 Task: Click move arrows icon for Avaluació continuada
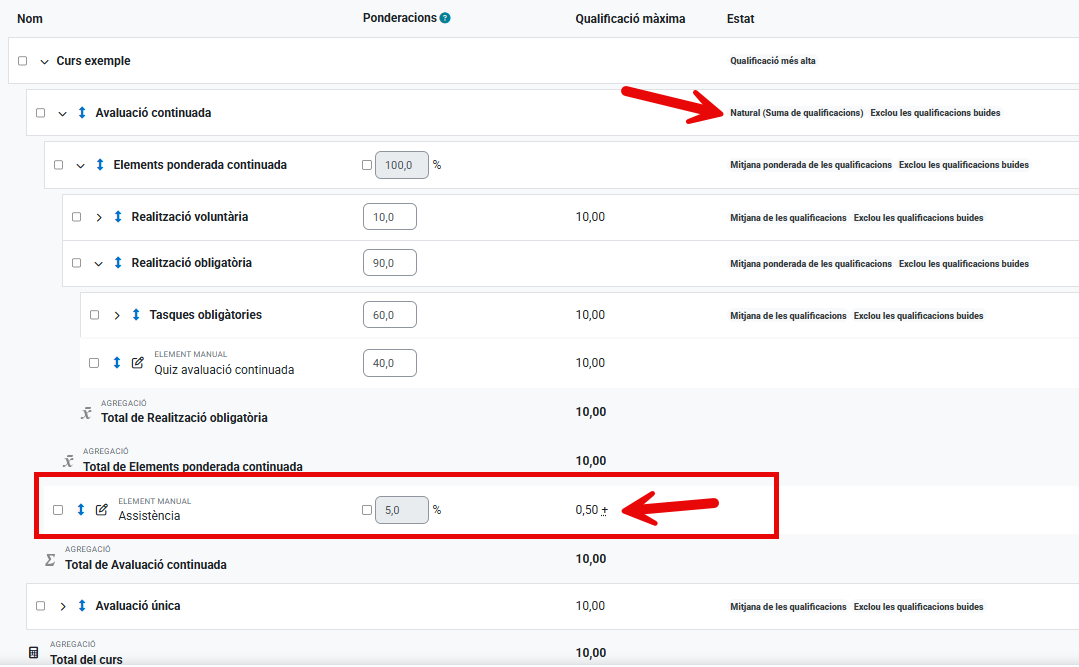point(82,113)
